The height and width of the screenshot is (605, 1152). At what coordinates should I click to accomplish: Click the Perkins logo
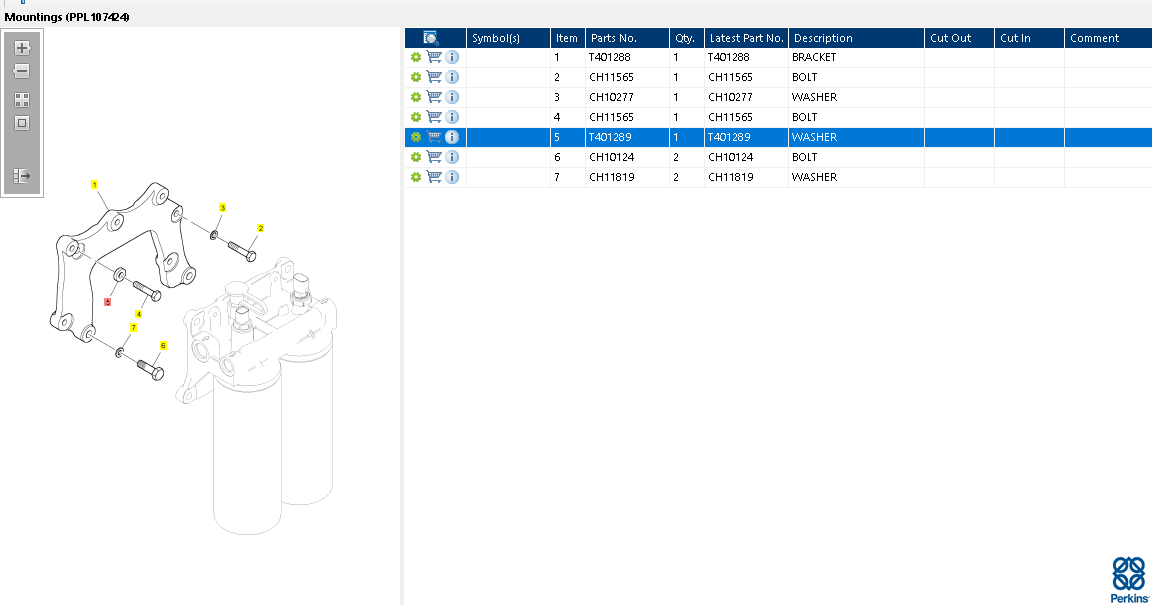click(x=1129, y=580)
